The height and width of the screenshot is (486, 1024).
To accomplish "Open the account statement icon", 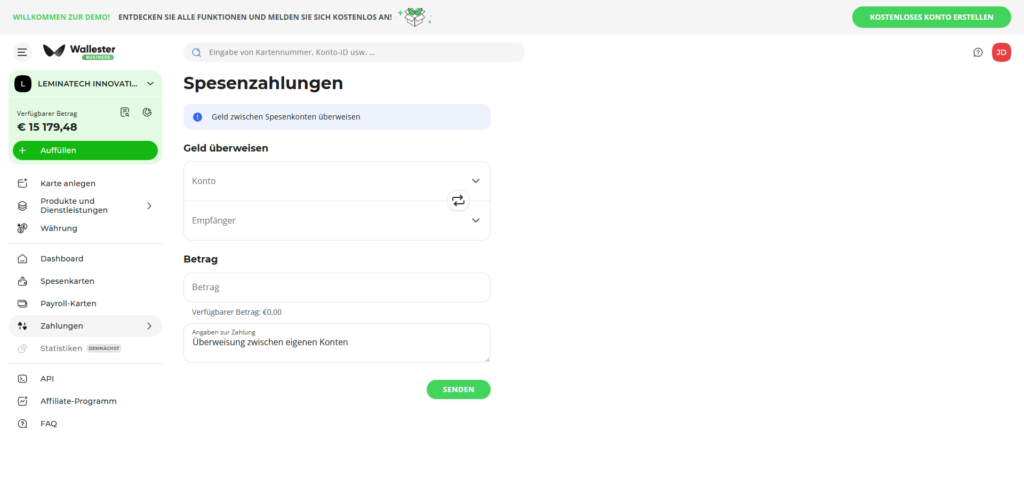I will point(125,112).
